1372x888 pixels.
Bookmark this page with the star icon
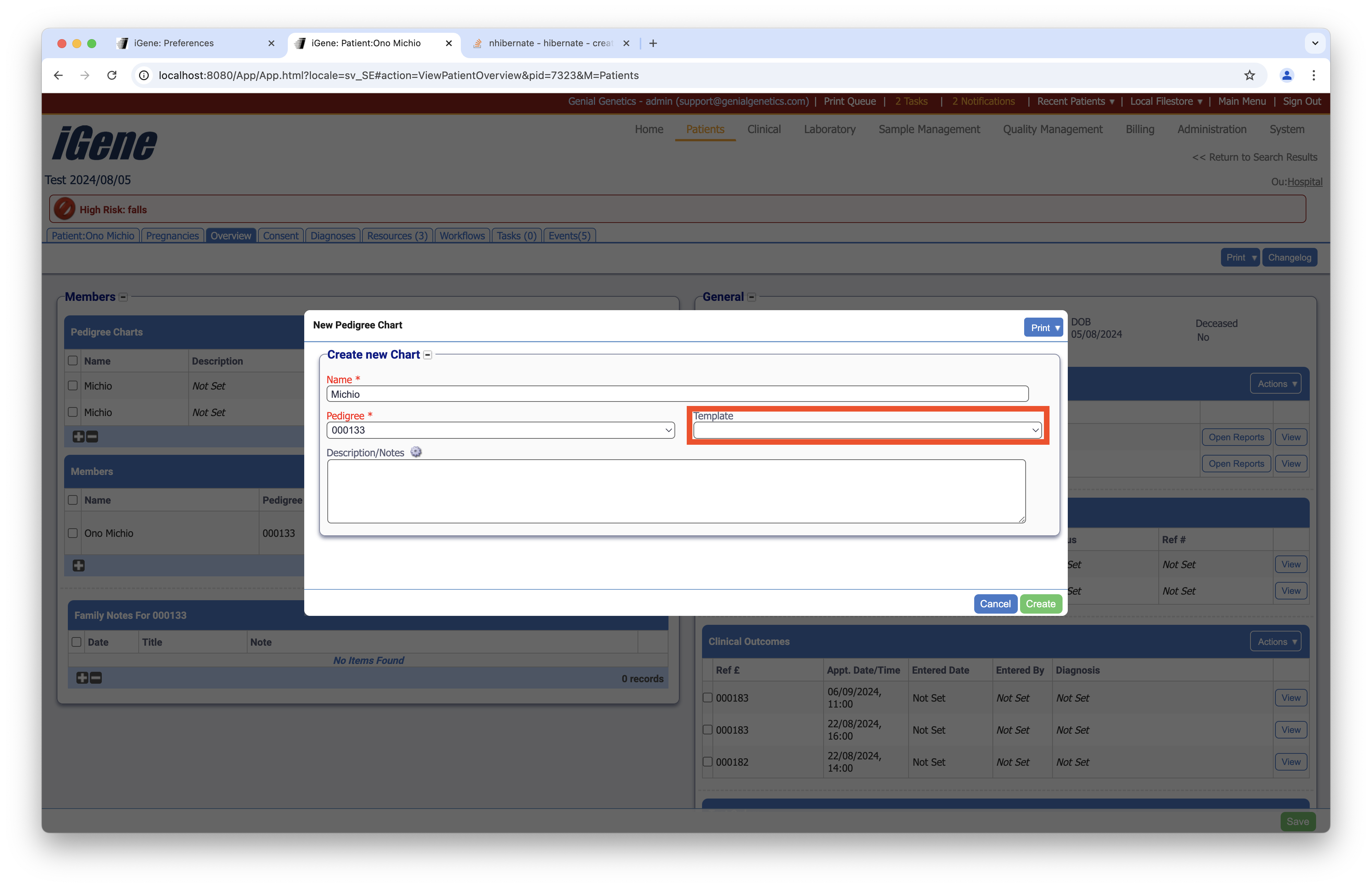[1249, 75]
